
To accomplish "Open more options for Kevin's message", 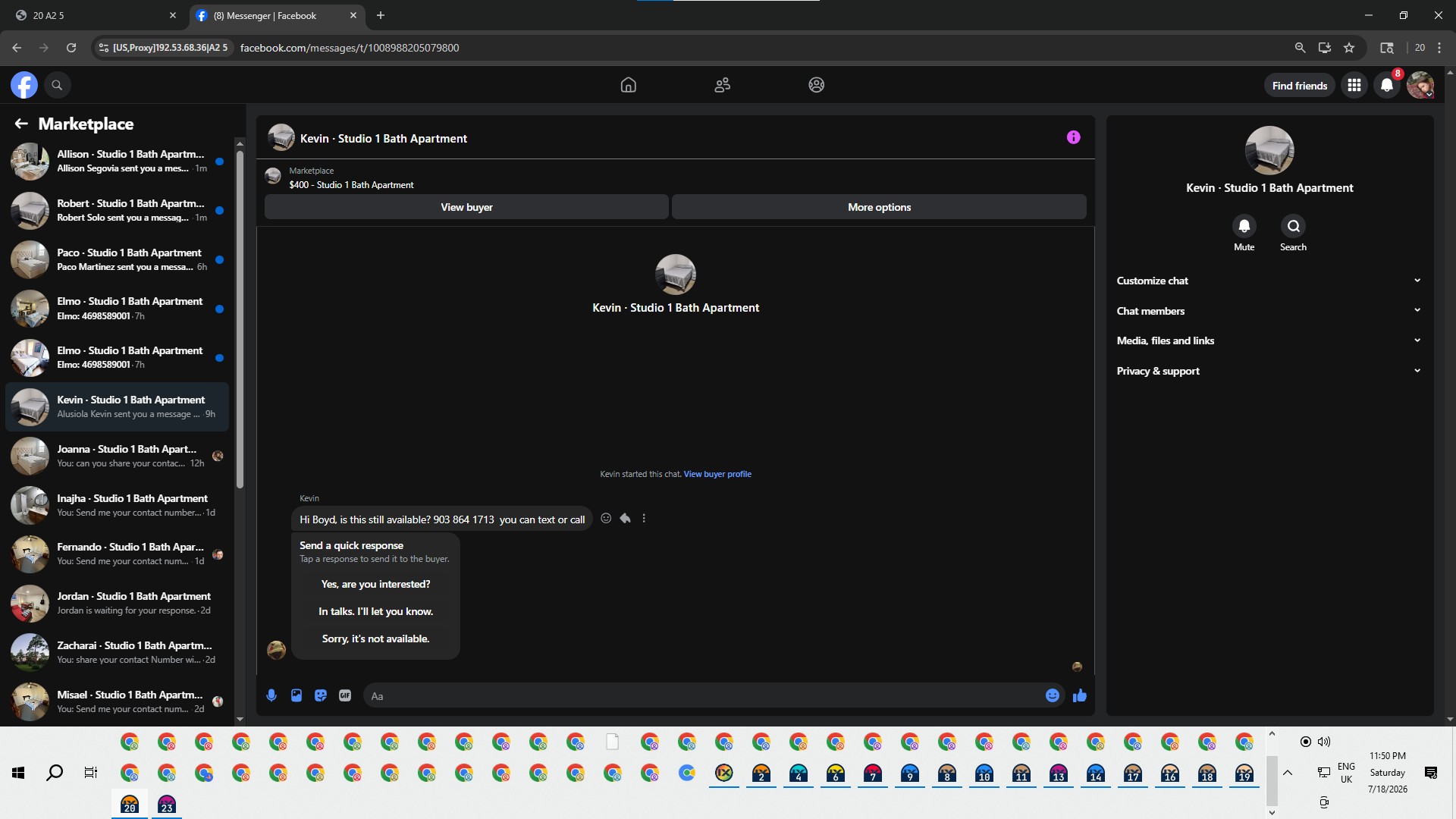I will pos(644,518).
